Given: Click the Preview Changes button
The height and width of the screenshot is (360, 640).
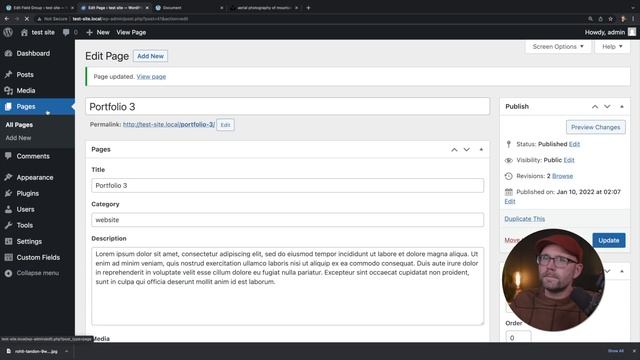Looking at the screenshot, I should pos(596,127).
